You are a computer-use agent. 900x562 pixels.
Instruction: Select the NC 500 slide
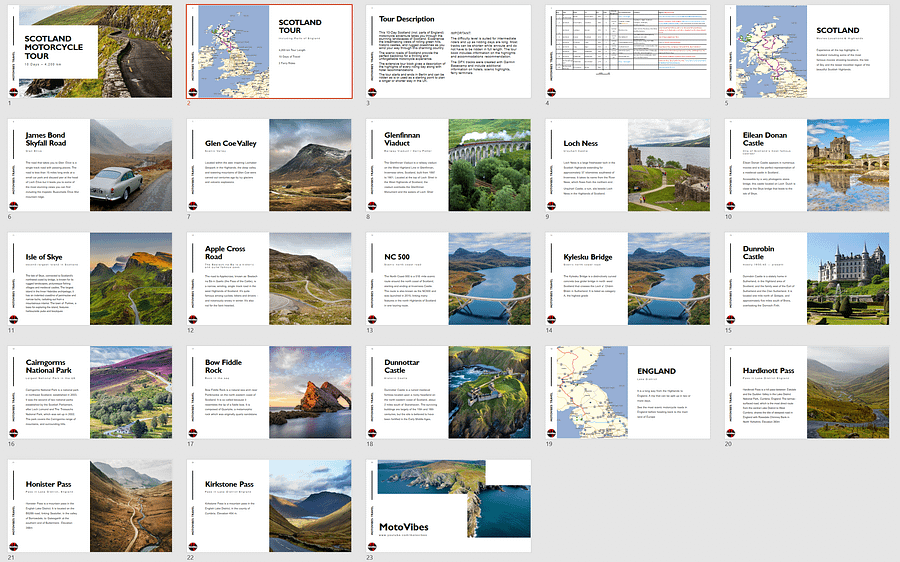tap(448, 279)
